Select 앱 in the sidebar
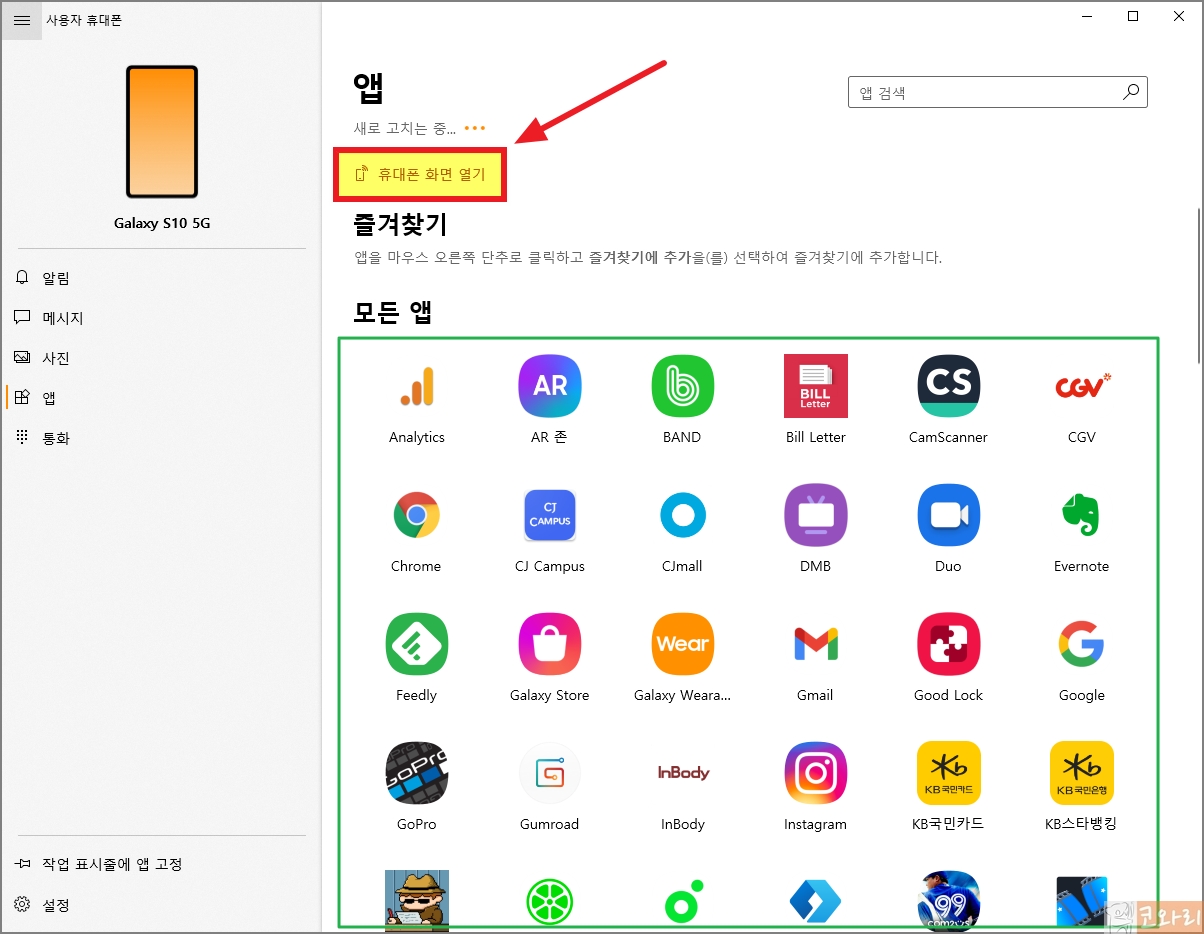Screen dimensions: 1204x934 click(x=160, y=398)
